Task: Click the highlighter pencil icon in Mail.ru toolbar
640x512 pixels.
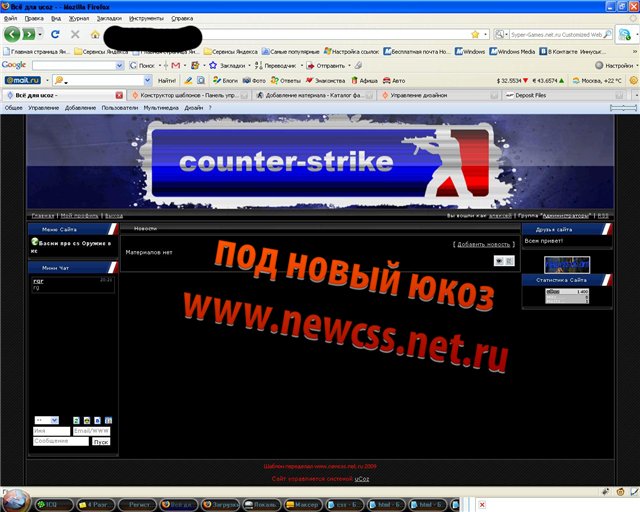Action: coord(188,80)
